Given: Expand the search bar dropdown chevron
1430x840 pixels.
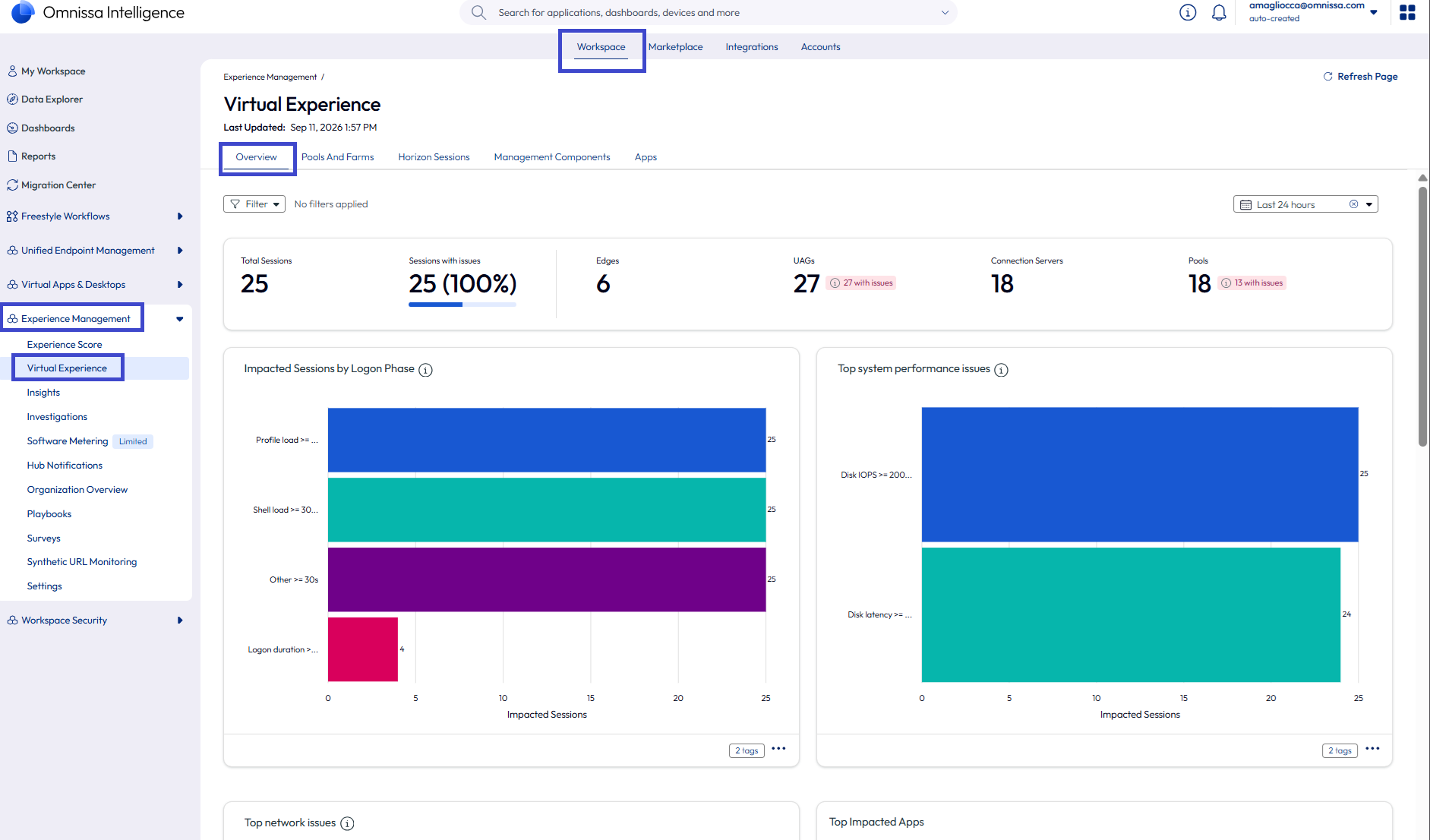Looking at the screenshot, I should pos(945,12).
